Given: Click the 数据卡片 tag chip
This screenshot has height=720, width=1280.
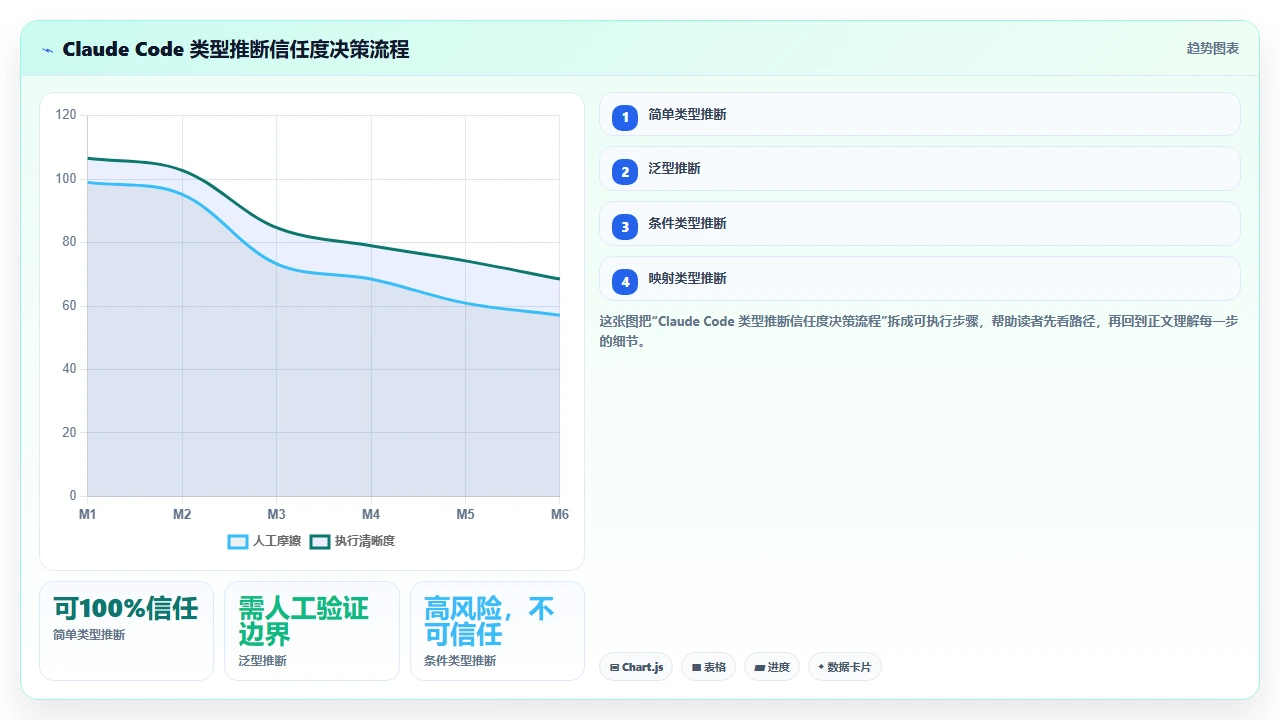Looking at the screenshot, I should pos(845,667).
